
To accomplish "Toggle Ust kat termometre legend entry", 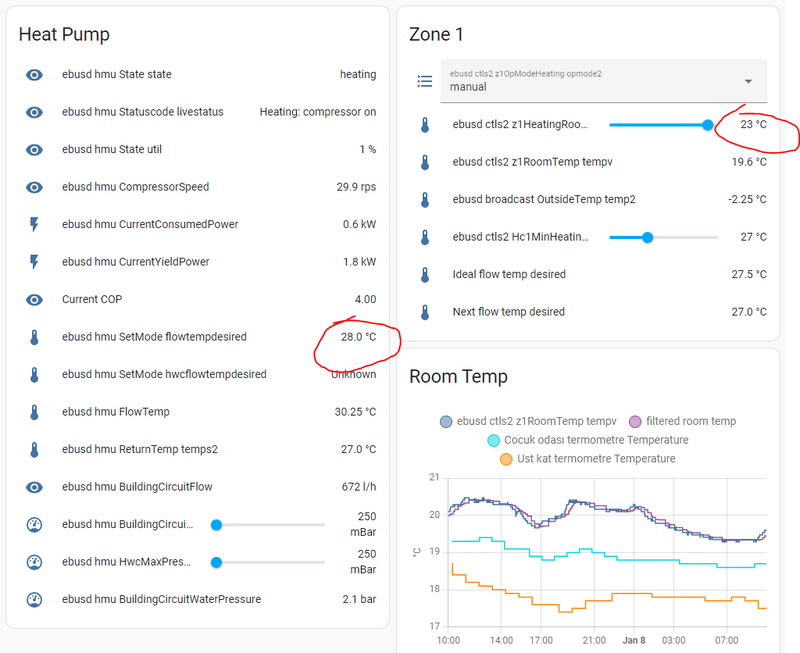I will click(x=586, y=459).
